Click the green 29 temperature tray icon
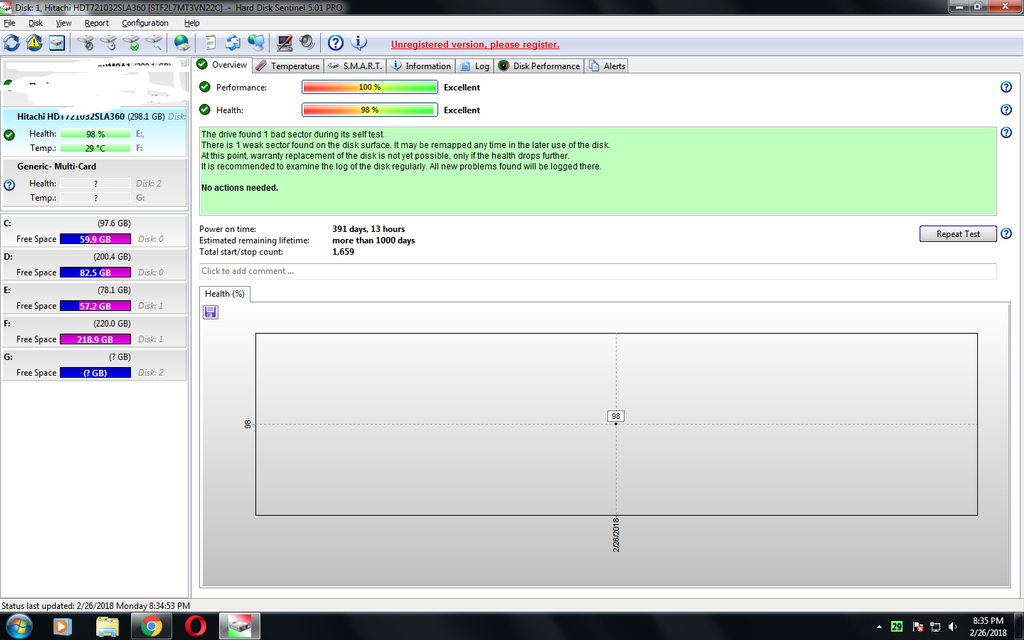 point(897,626)
